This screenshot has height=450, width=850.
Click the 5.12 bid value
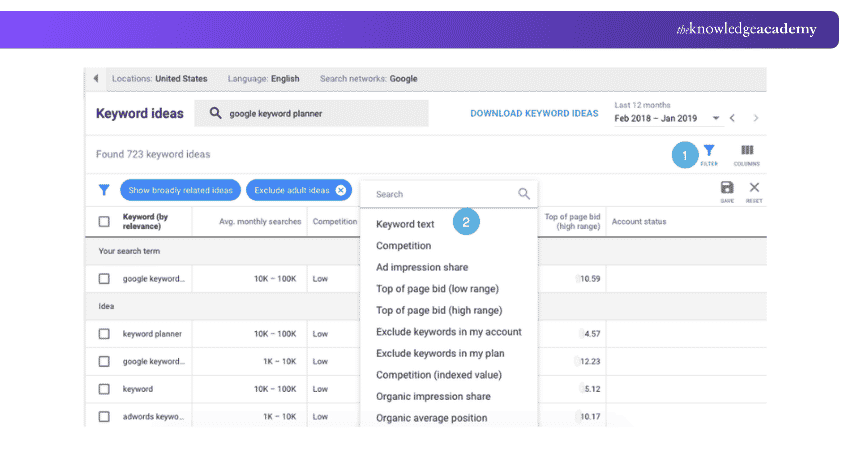point(591,389)
